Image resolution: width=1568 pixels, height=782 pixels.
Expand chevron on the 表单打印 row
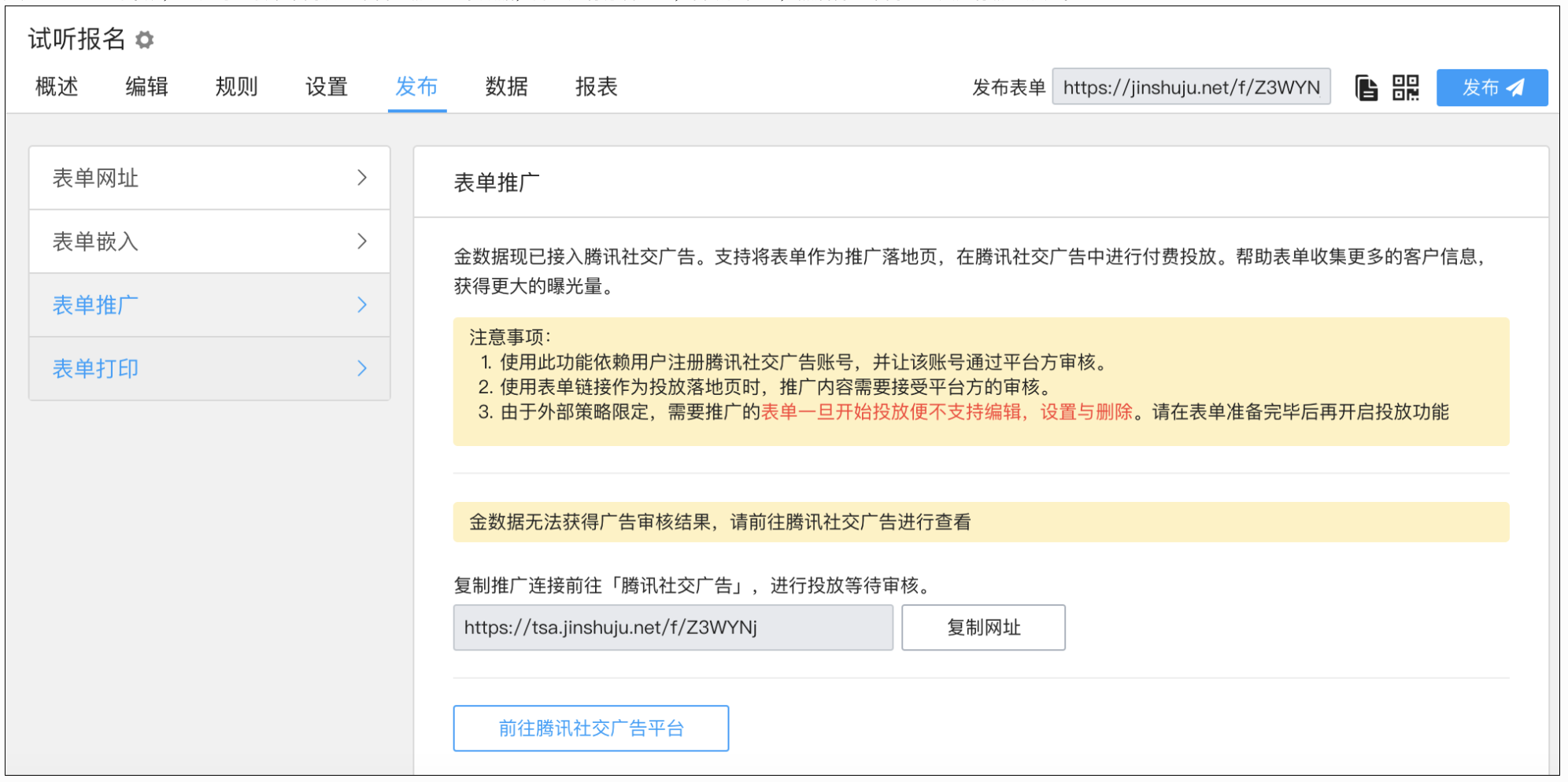362,369
